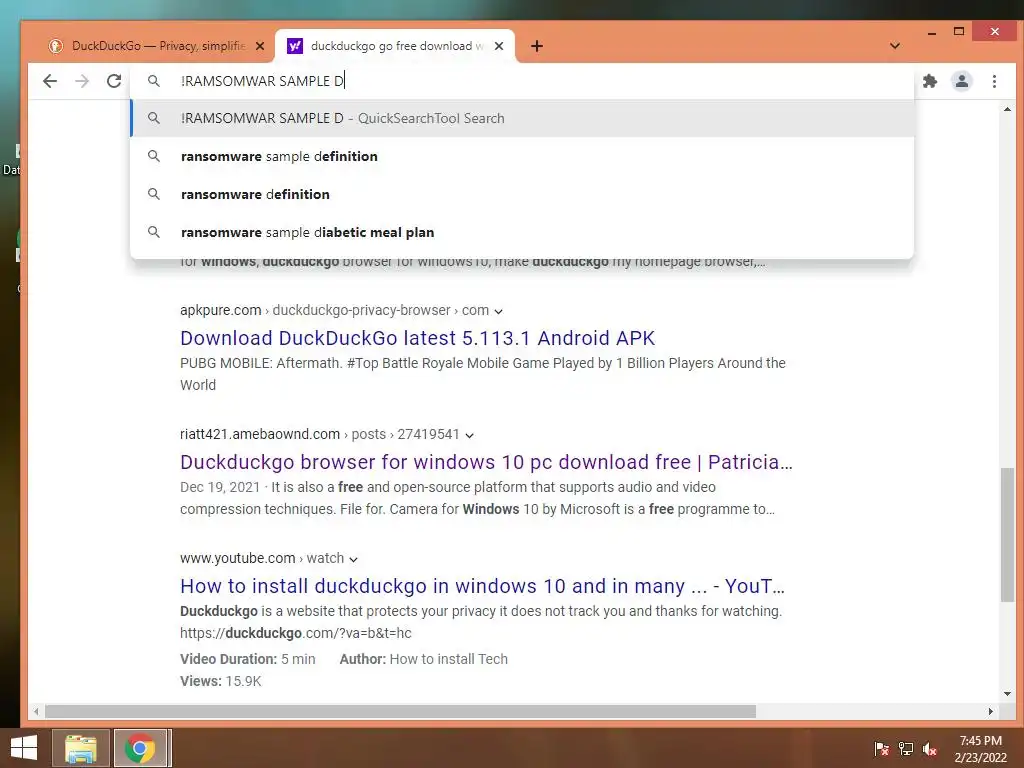Open the tab search chevron
Viewport: 1024px width, 768px height.
pyautogui.click(x=895, y=46)
